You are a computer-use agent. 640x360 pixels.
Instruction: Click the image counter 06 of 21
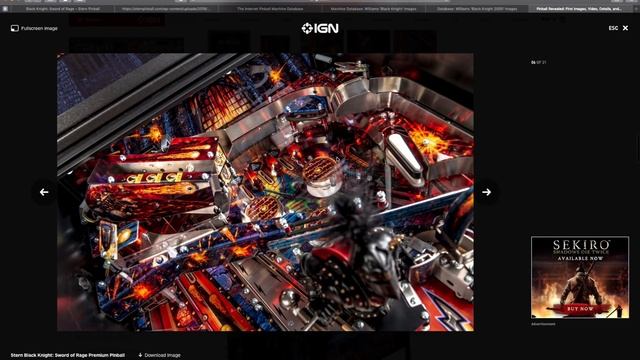tap(538, 62)
